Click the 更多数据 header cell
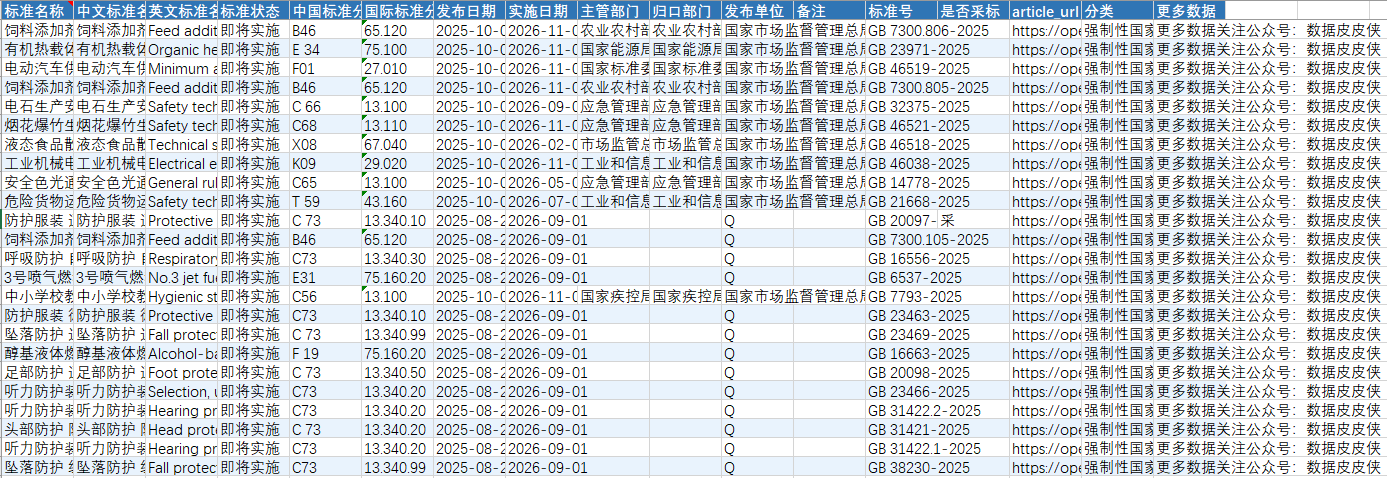Image resolution: width=1387 pixels, height=478 pixels. click(1190, 11)
